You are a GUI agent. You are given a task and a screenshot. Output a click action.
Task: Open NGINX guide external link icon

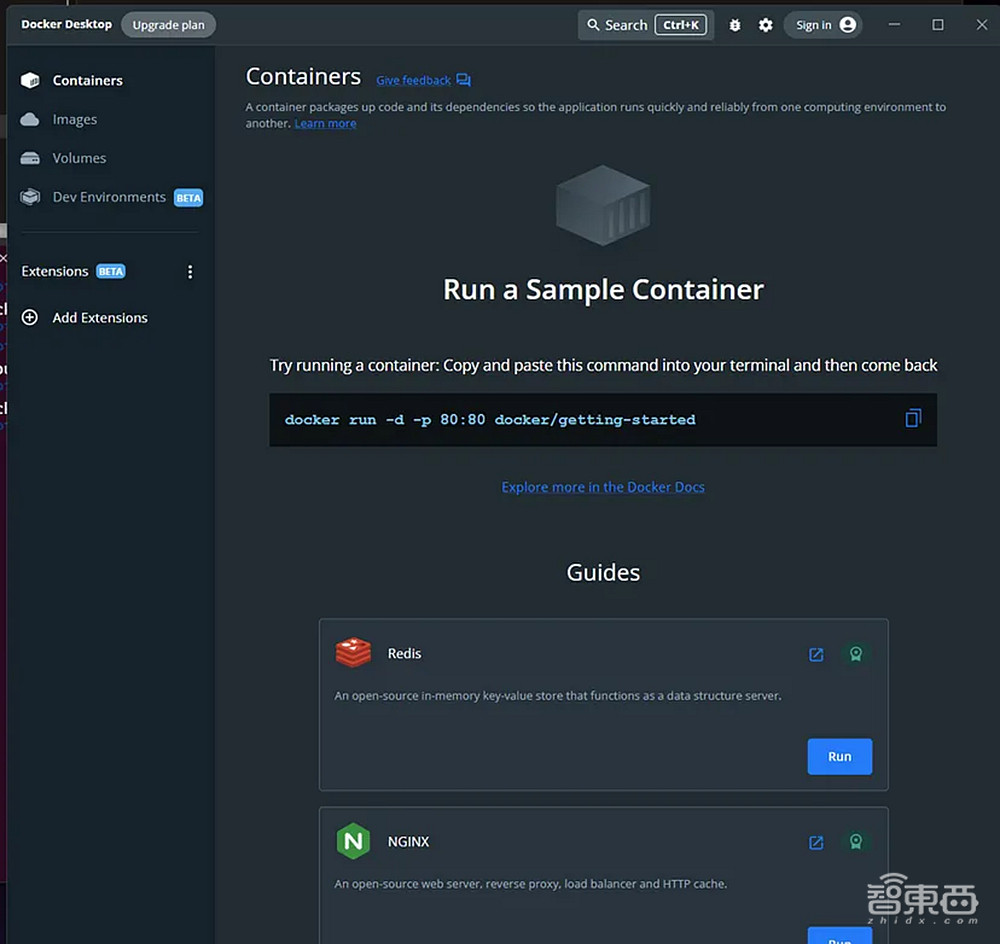(816, 842)
